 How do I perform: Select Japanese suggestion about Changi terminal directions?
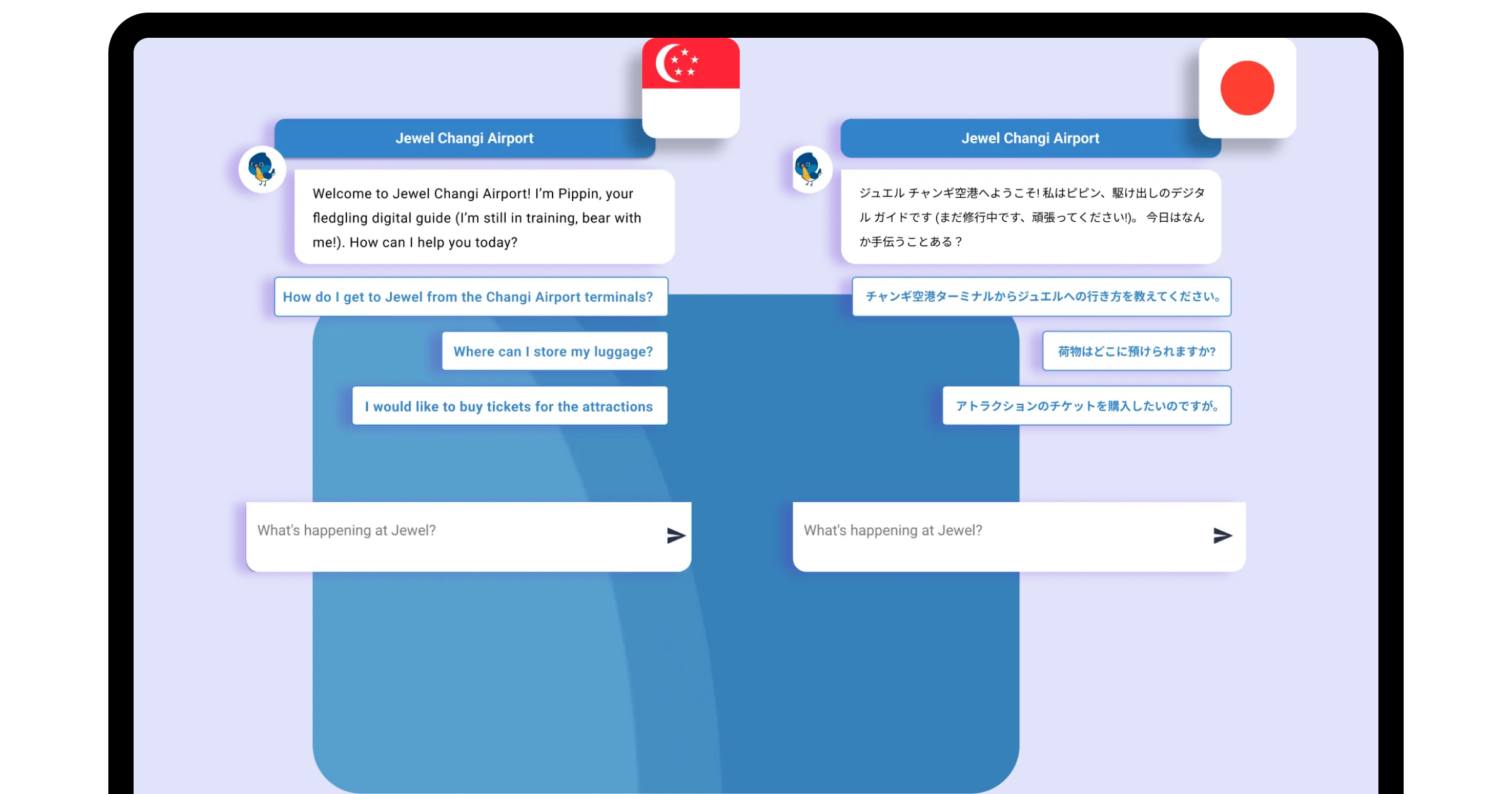1041,297
